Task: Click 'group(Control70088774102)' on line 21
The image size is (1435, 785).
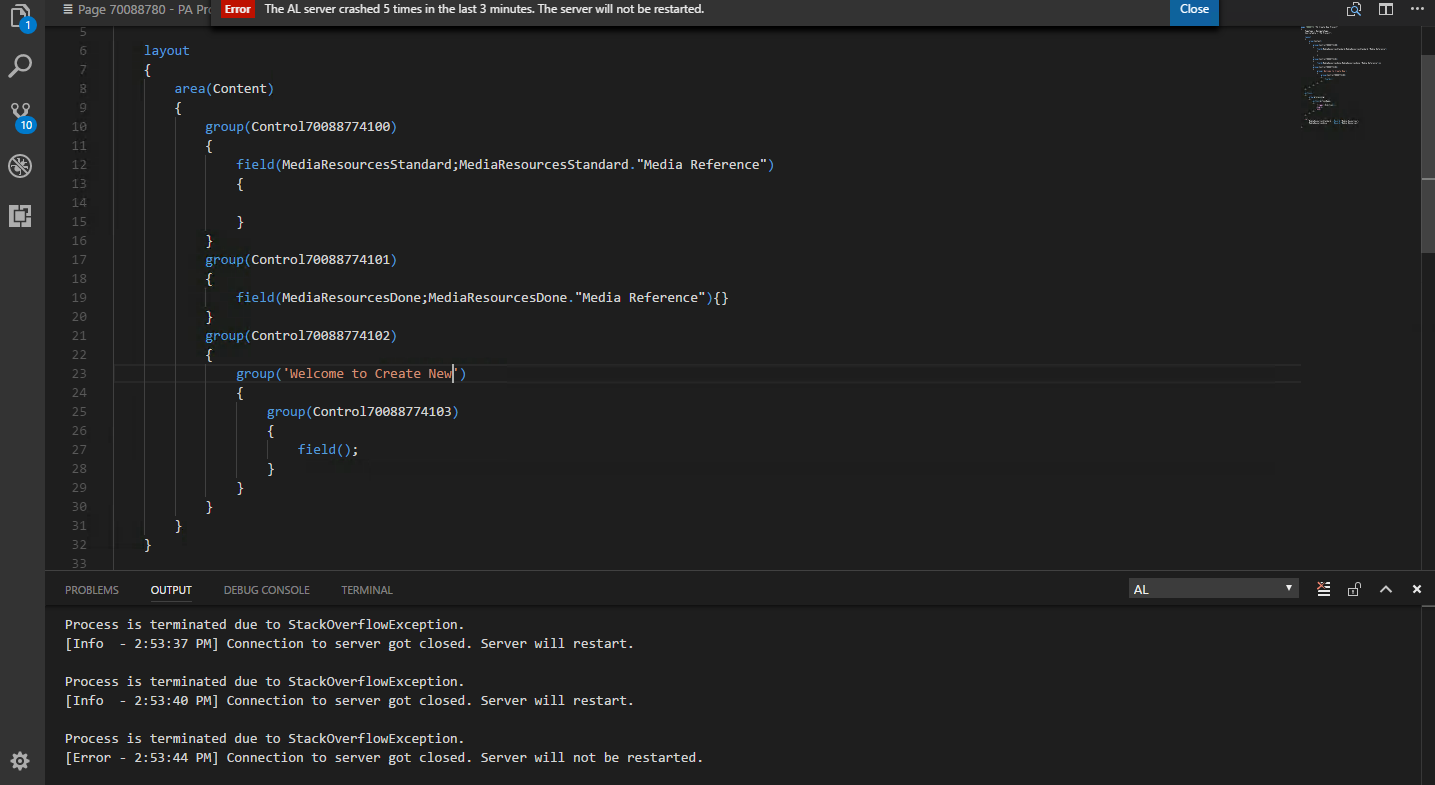Action: 302,336
